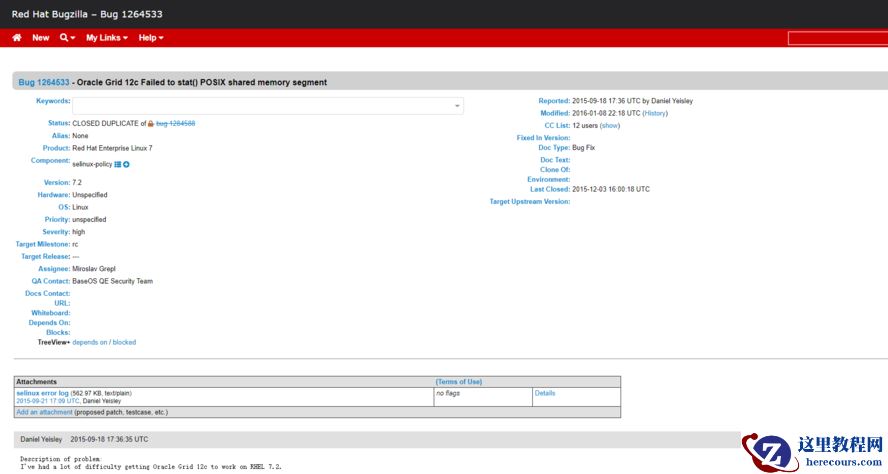This screenshot has height=474, width=888.
Task: Open the New bug menu item
Action: pos(41,37)
